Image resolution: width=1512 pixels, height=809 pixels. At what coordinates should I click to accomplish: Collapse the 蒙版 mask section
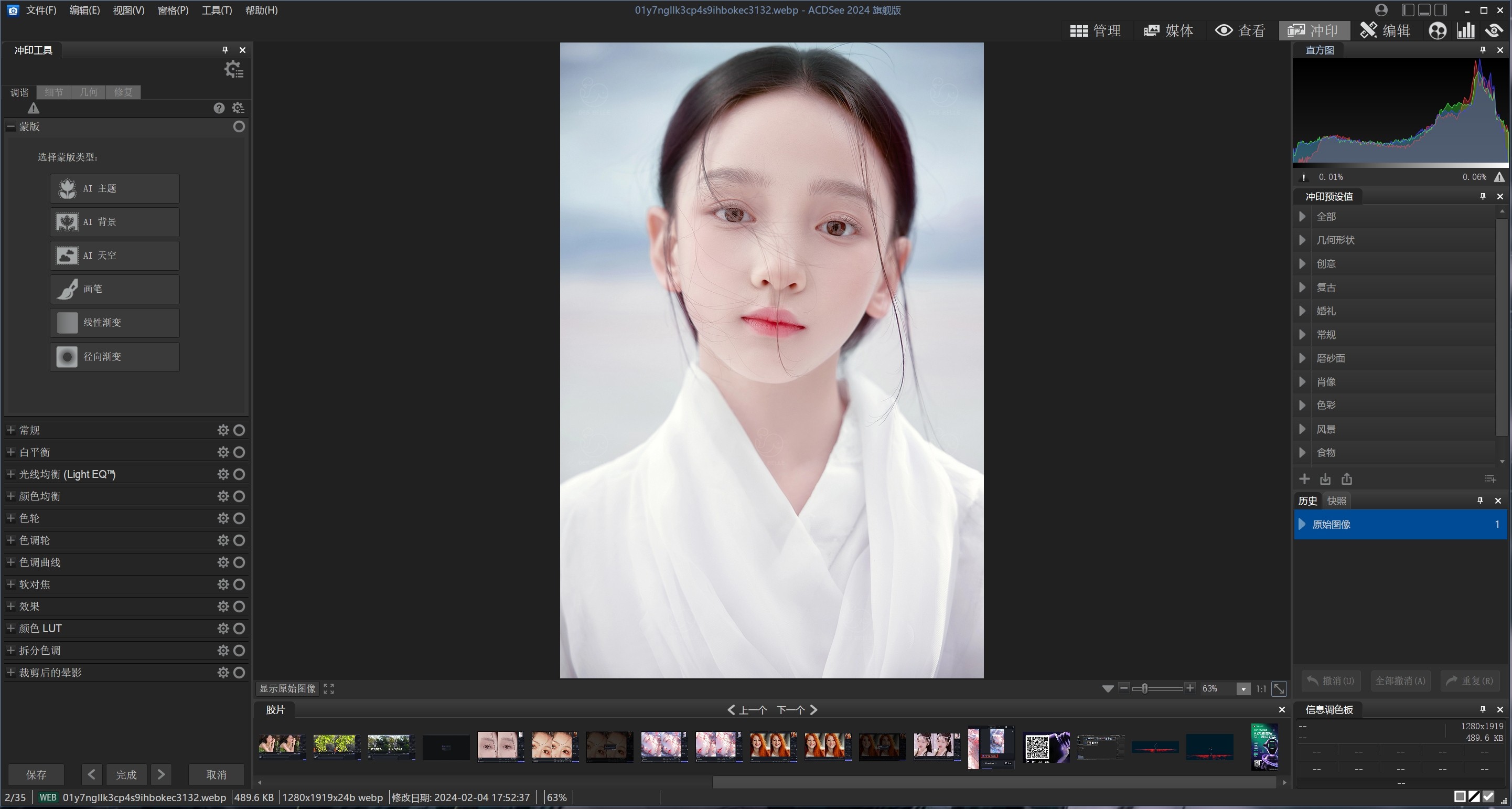coord(10,127)
